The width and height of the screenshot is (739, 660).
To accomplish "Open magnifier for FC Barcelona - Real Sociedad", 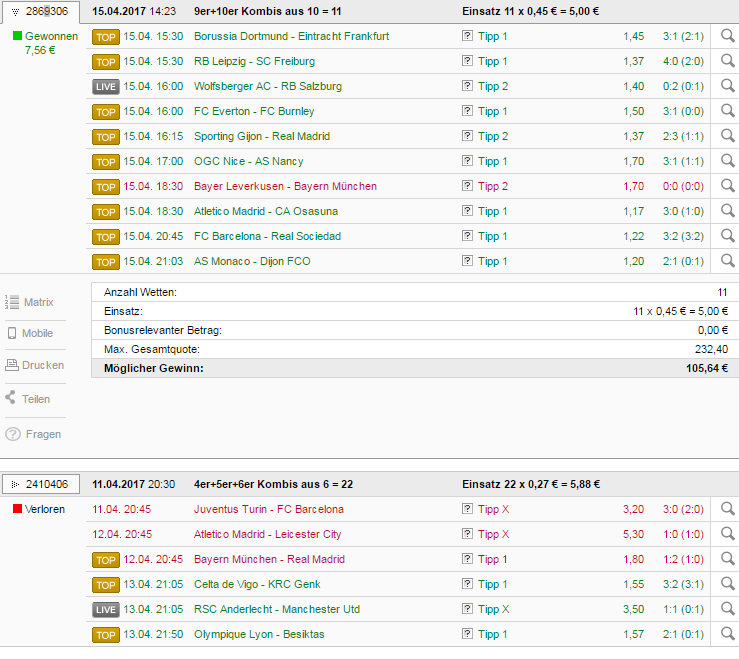I will coord(728,236).
